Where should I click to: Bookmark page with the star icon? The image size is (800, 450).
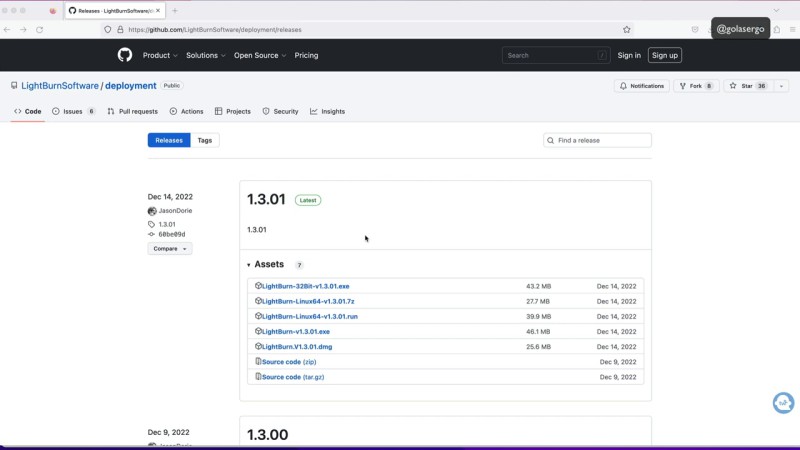pyautogui.click(x=627, y=30)
